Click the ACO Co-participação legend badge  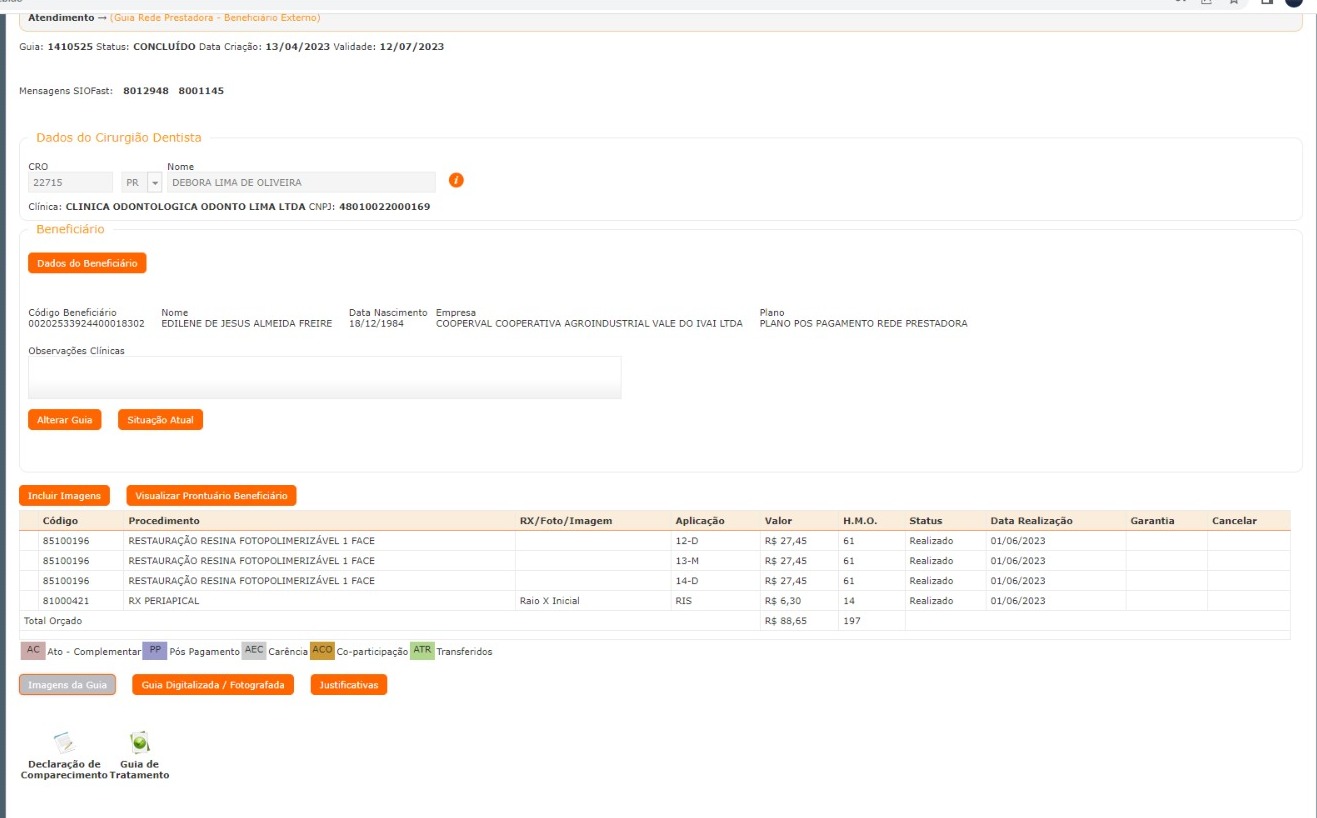click(322, 651)
